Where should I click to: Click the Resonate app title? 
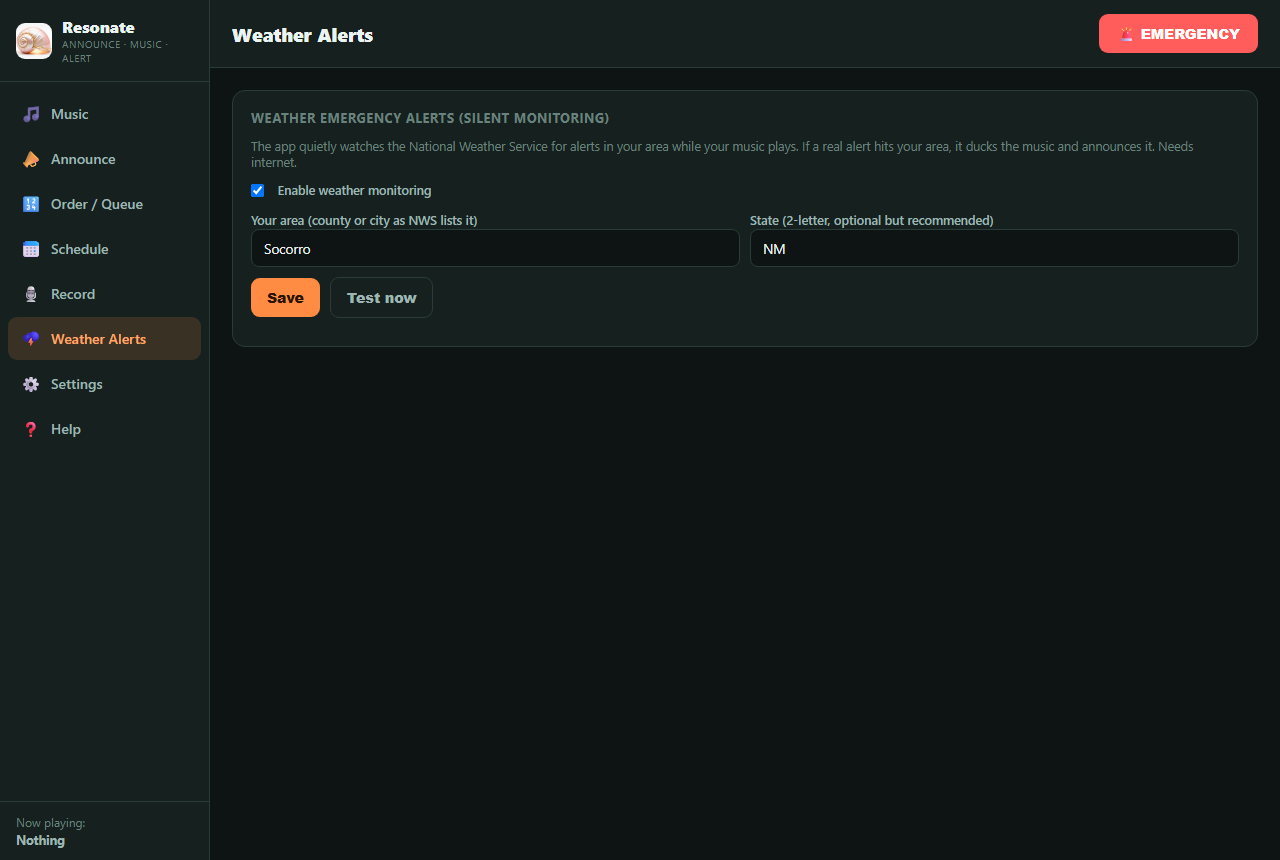(98, 27)
